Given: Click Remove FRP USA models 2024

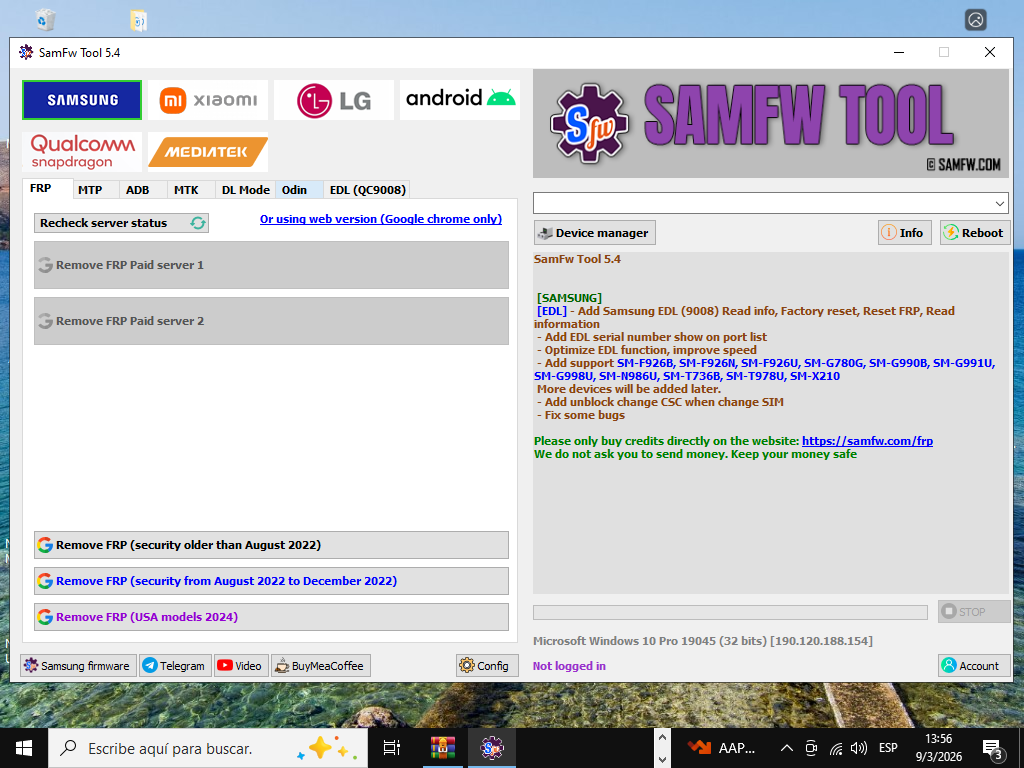Looking at the screenshot, I should pyautogui.click(x=271, y=617).
